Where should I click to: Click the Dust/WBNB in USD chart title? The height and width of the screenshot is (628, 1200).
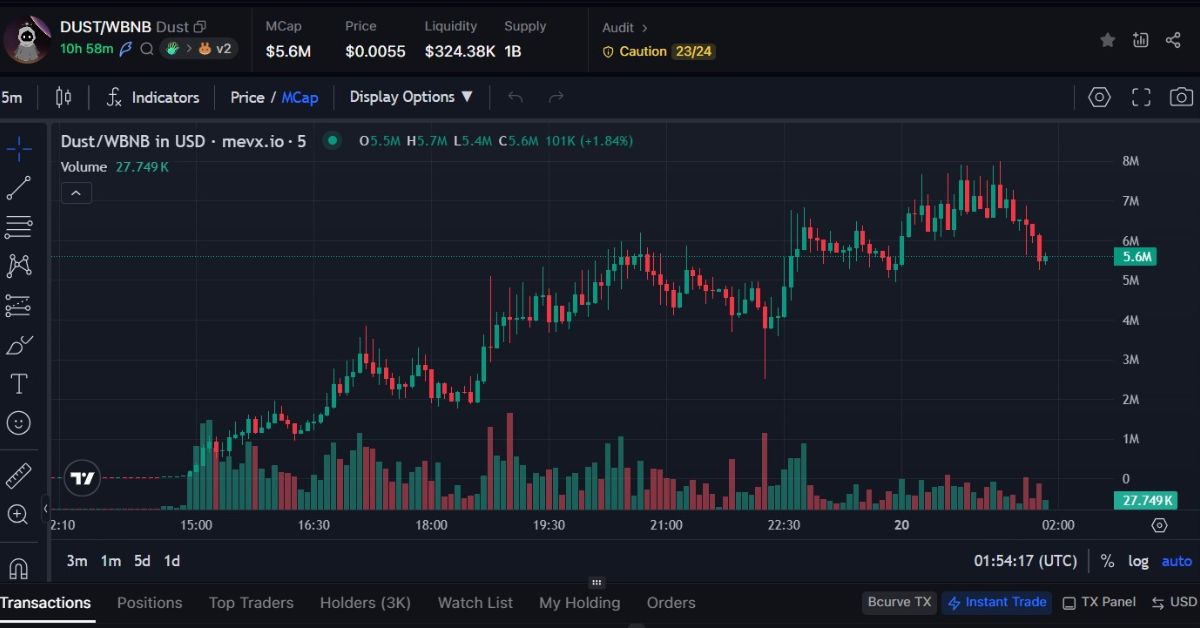coord(183,141)
